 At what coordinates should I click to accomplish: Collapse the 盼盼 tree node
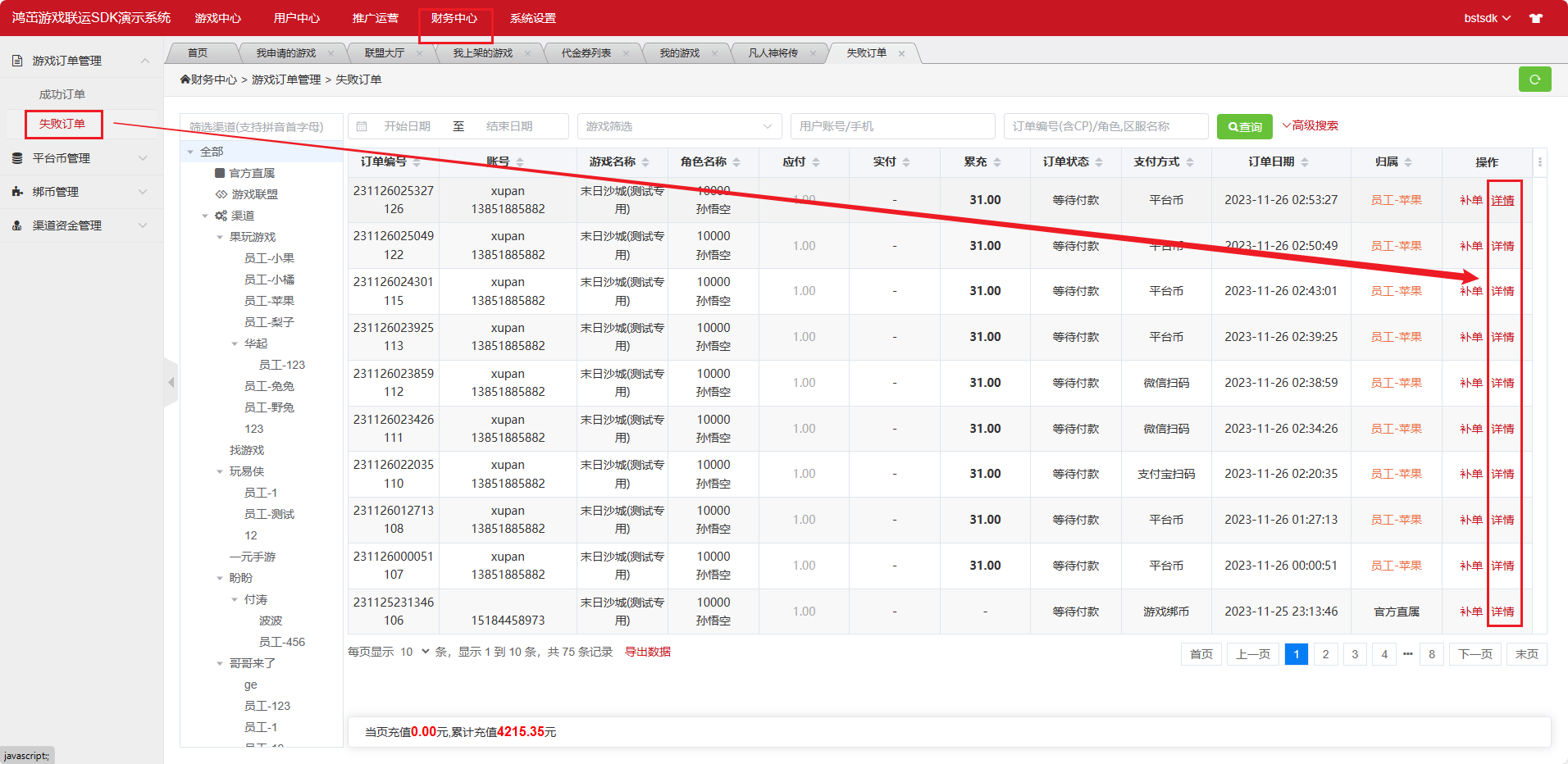point(220,578)
